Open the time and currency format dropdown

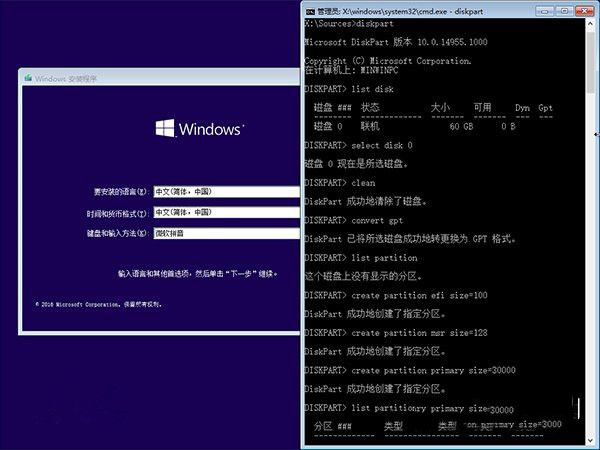pyautogui.click(x=227, y=212)
